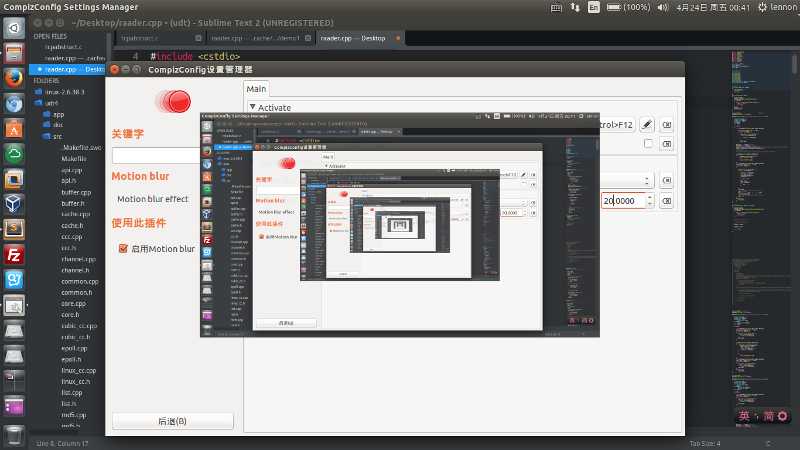Open buffer.cpp in the sidebar

[76, 192]
